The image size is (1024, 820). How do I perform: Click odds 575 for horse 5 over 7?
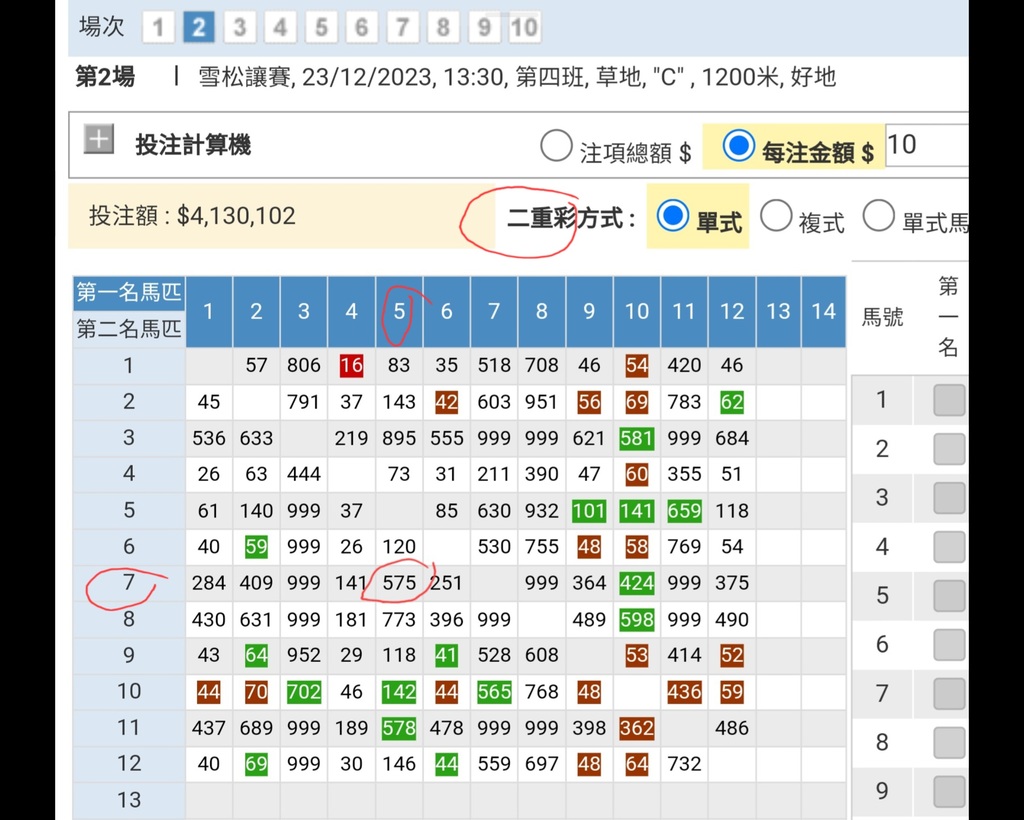[398, 582]
